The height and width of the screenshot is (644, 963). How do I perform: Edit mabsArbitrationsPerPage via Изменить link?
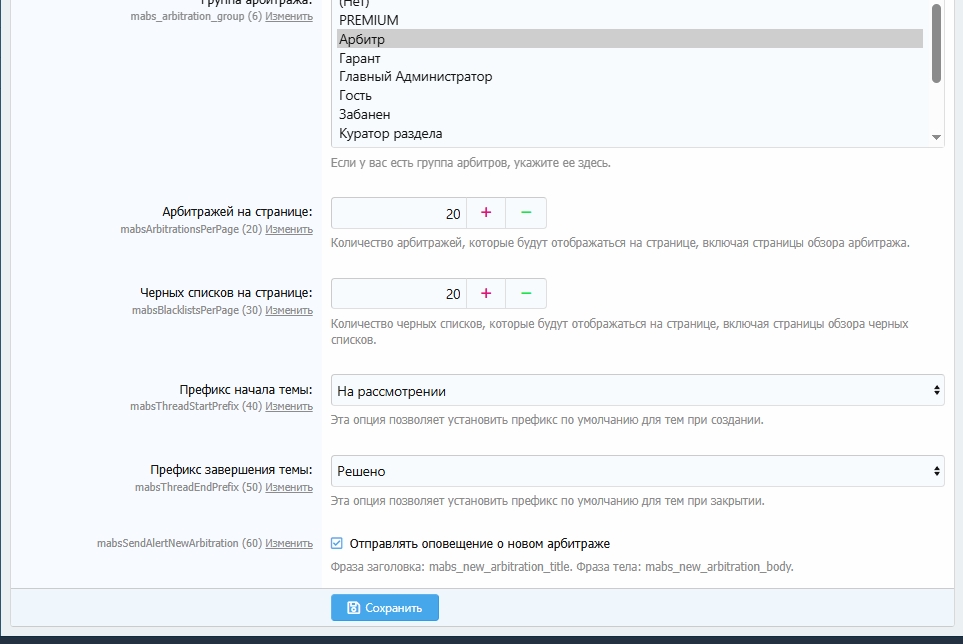(x=289, y=229)
